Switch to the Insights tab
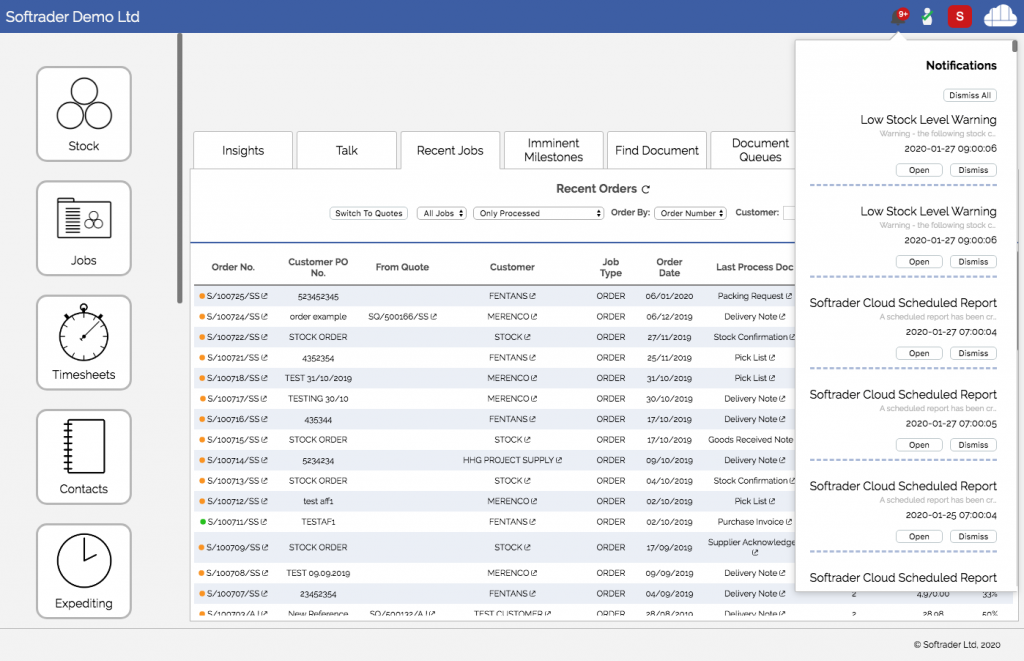The height and width of the screenshot is (661, 1024). tap(242, 150)
